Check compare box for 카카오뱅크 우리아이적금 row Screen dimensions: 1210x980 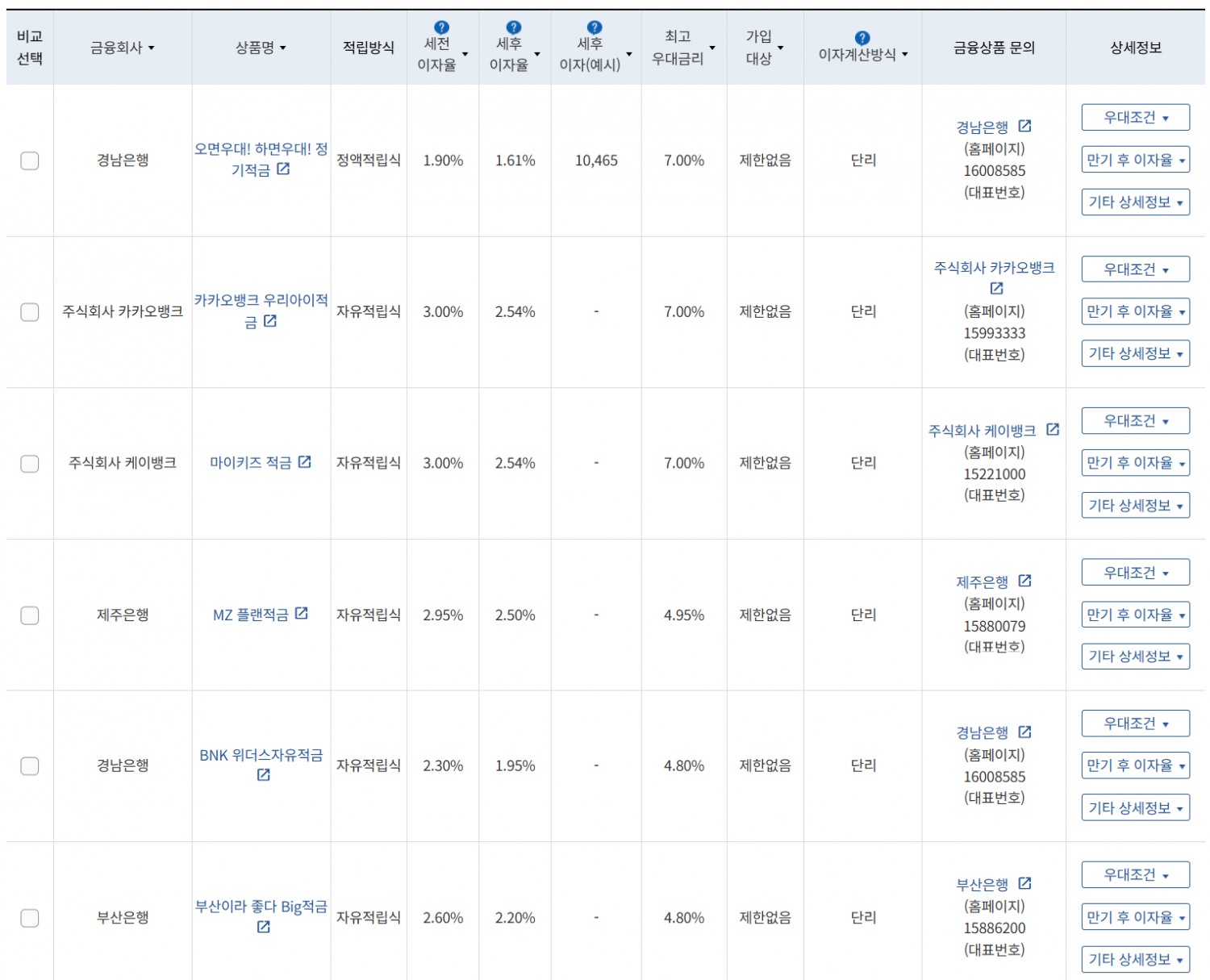pos(30,312)
